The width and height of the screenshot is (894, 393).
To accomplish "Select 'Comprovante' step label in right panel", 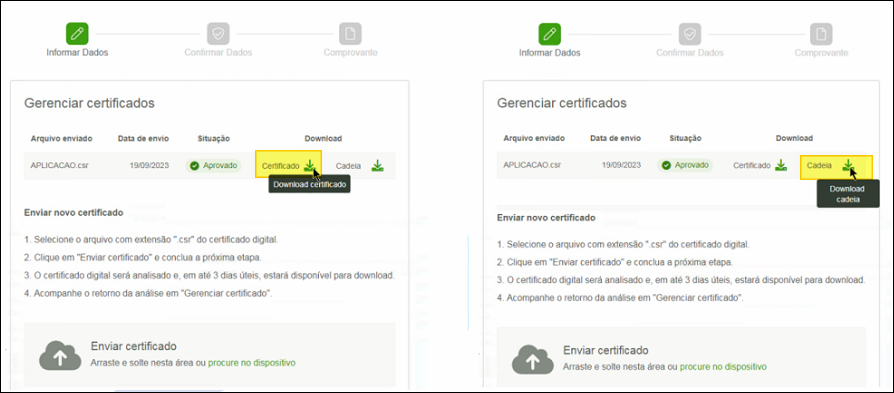I will click(x=822, y=53).
